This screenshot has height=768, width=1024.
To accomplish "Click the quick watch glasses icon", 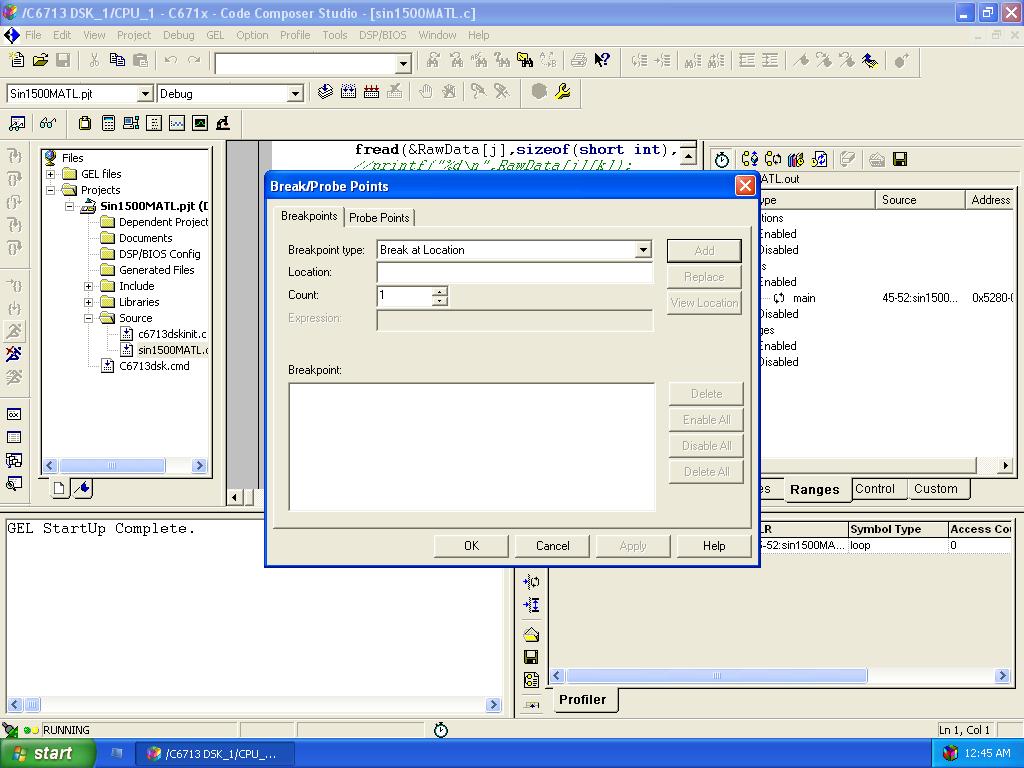I will (x=48, y=123).
